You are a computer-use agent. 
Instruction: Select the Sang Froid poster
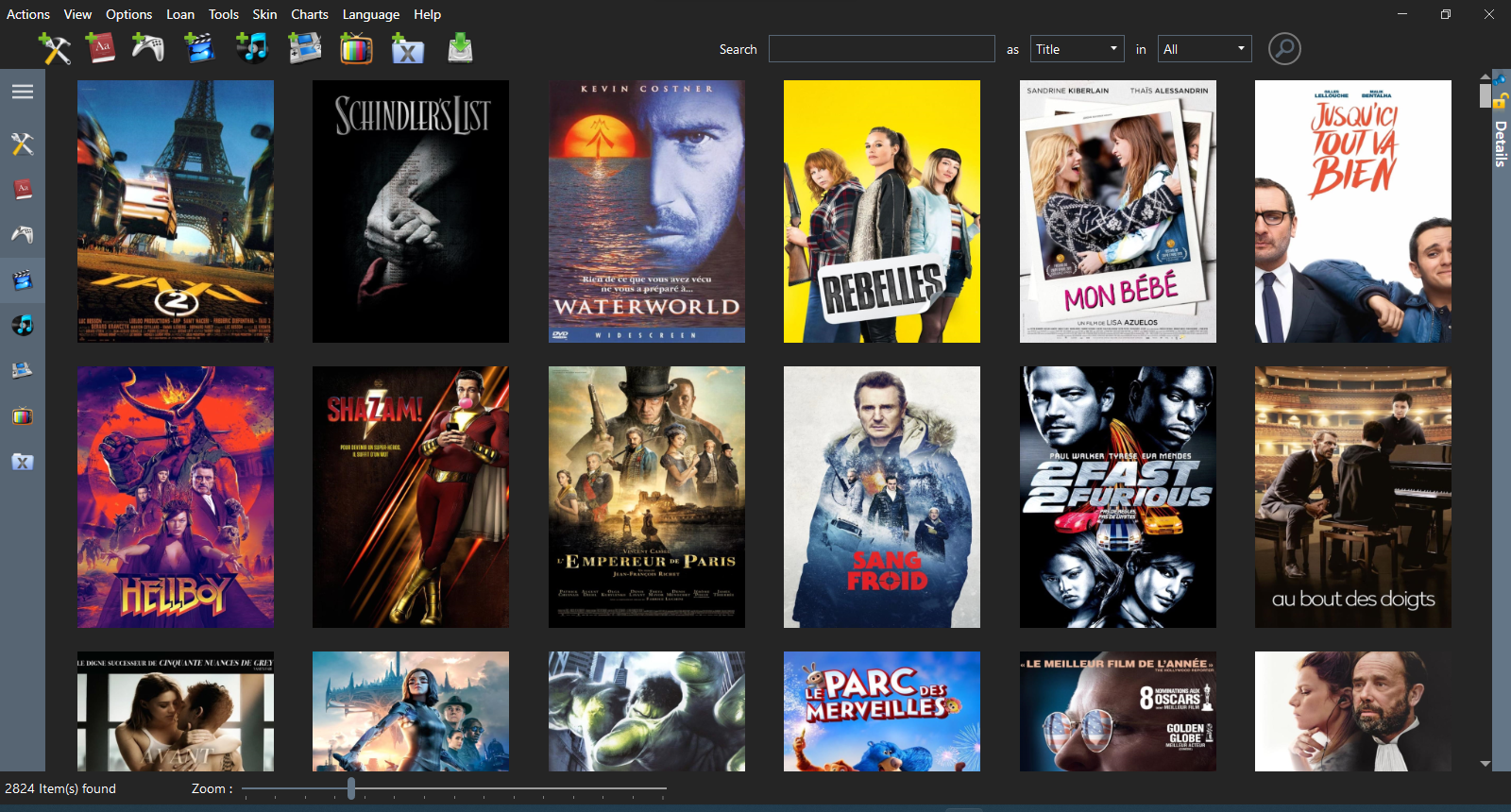pyautogui.click(x=882, y=498)
